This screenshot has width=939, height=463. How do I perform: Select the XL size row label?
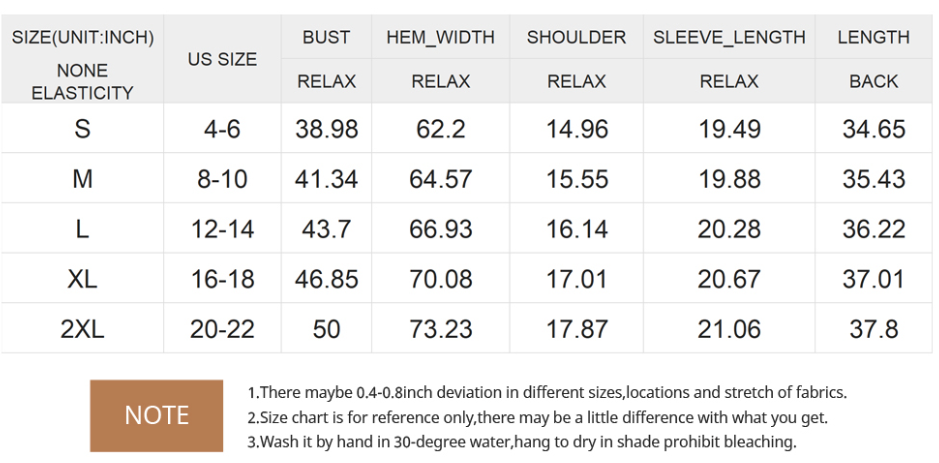pos(82,279)
